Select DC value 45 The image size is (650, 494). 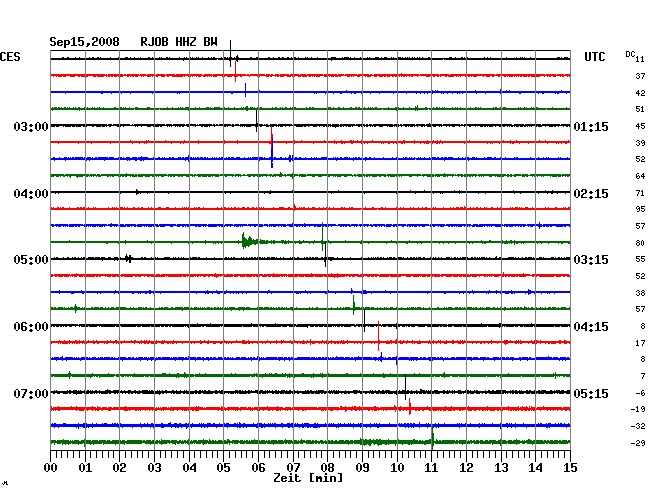(640, 126)
